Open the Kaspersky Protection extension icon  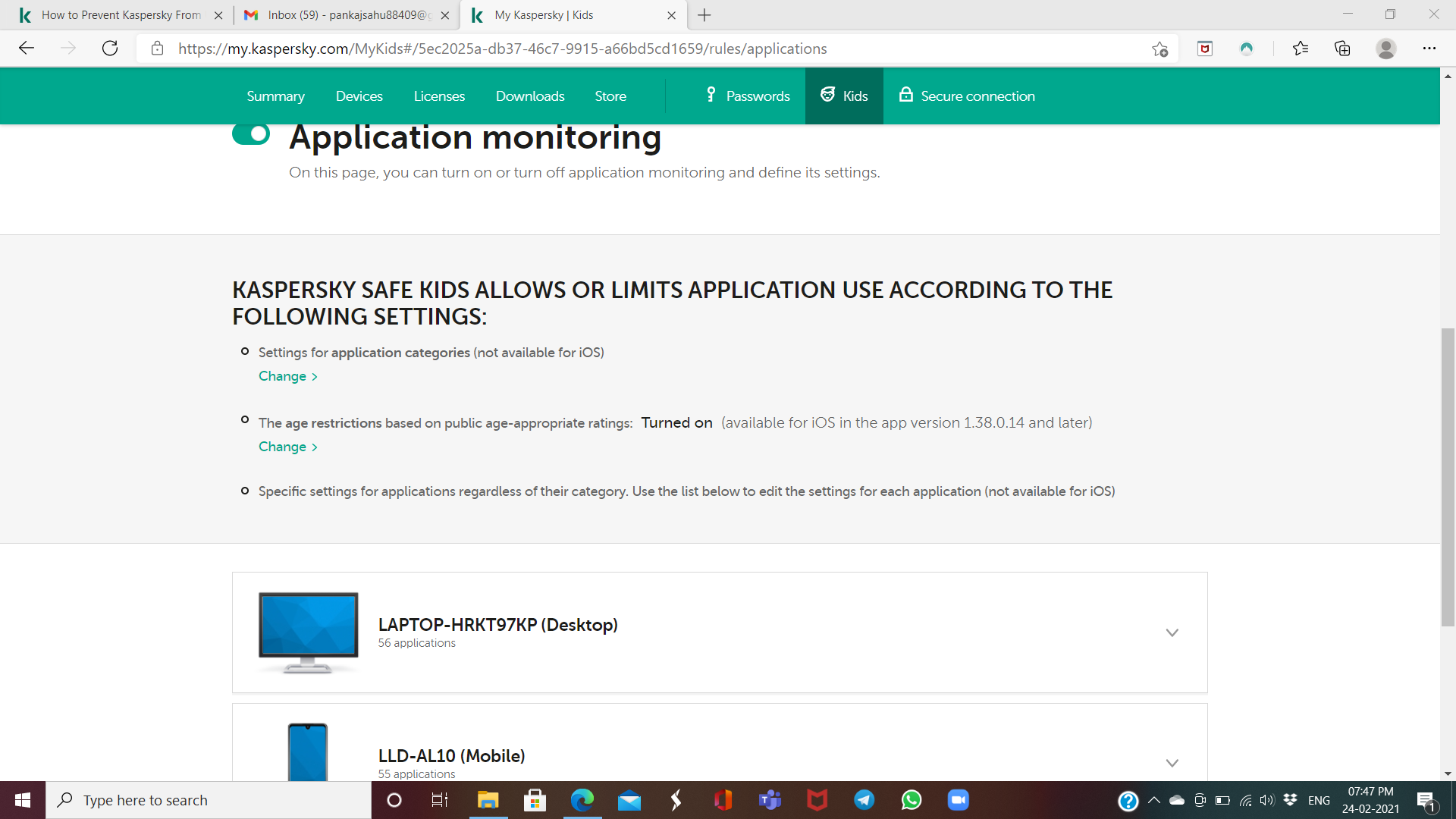click(x=1205, y=49)
